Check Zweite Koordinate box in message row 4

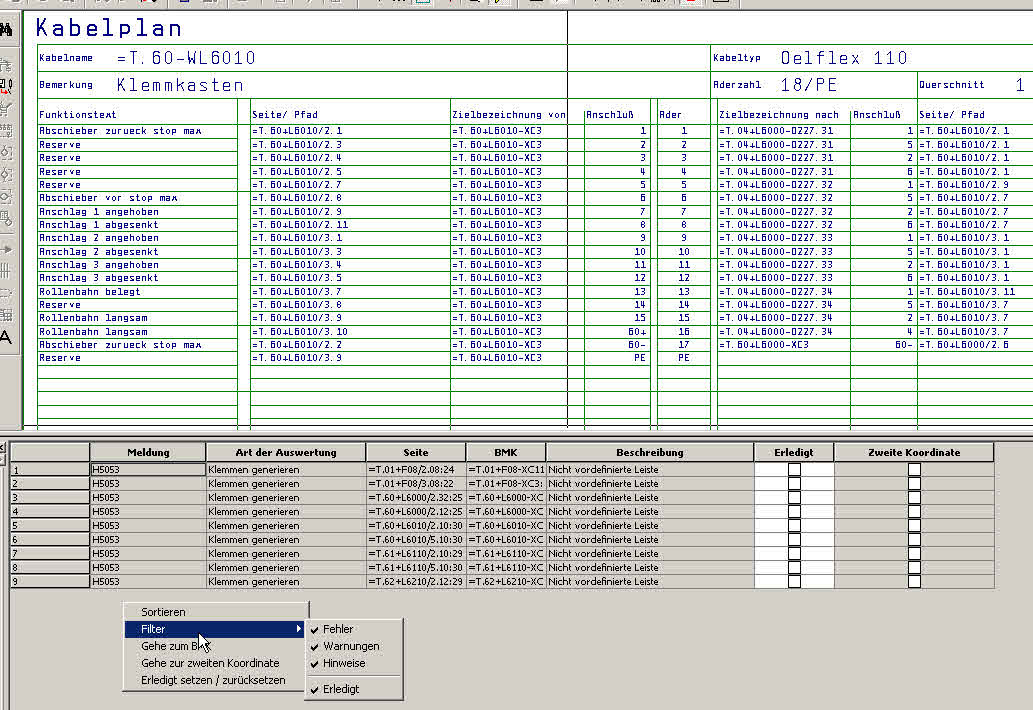[914, 512]
